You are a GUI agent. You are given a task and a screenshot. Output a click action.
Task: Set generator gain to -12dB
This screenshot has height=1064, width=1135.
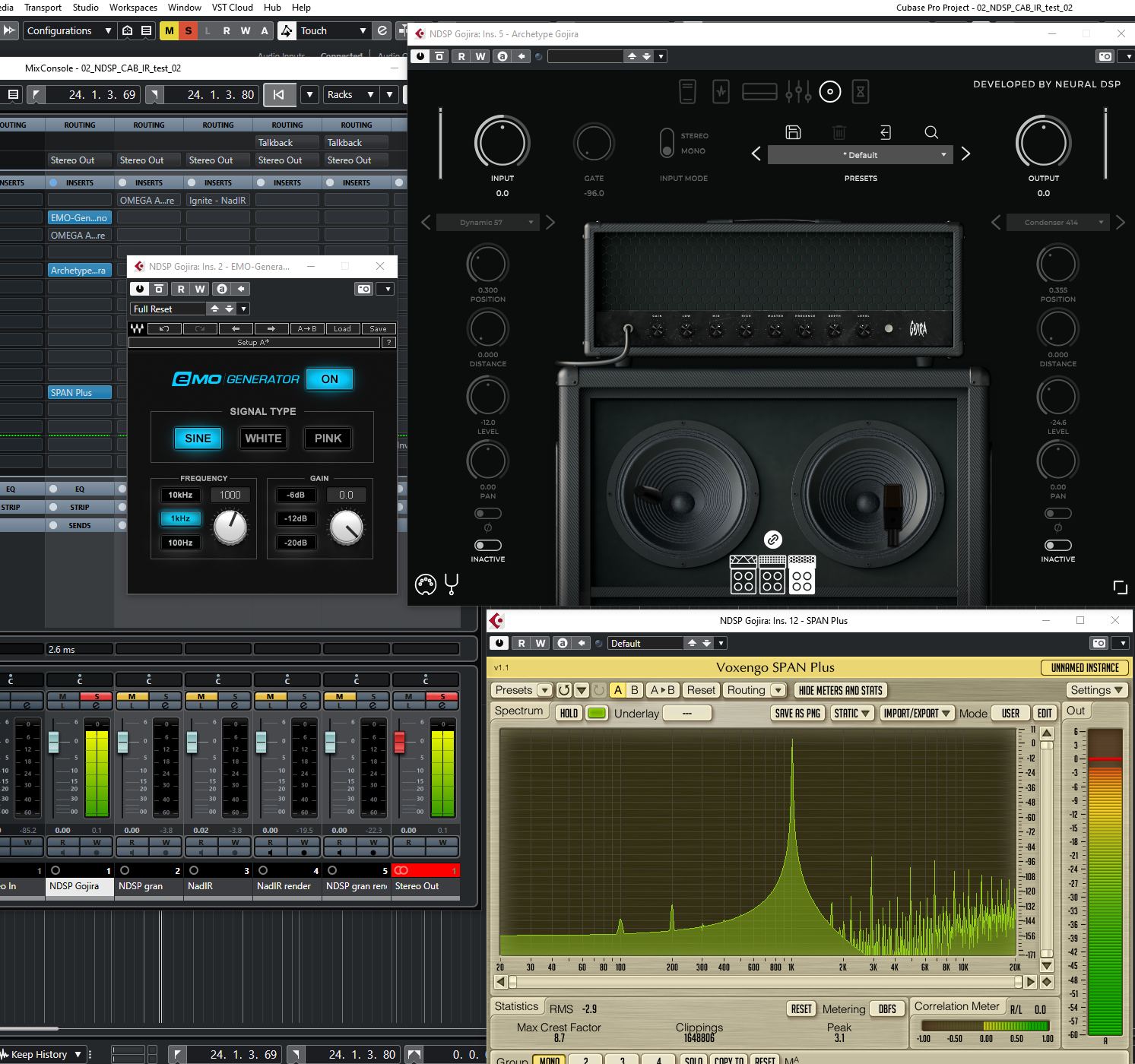(296, 518)
